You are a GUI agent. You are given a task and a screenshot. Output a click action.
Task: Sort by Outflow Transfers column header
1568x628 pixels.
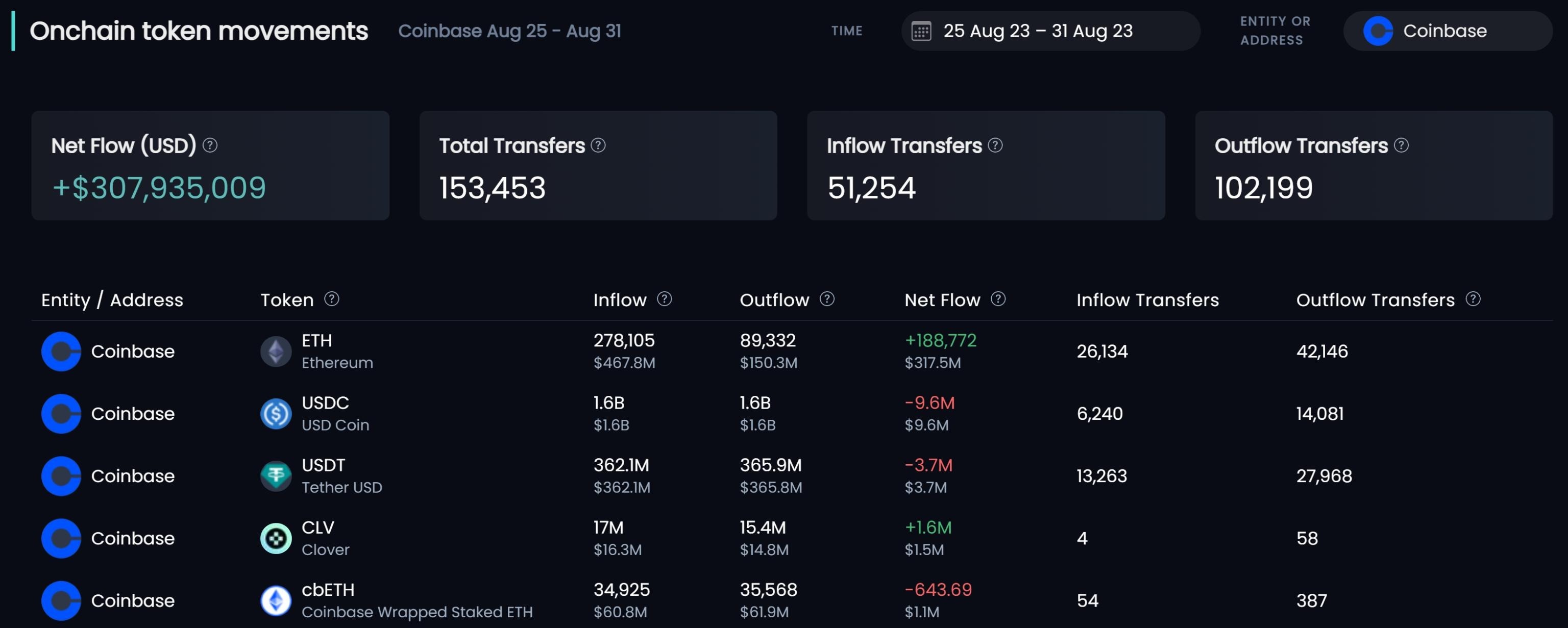pyautogui.click(x=1375, y=300)
